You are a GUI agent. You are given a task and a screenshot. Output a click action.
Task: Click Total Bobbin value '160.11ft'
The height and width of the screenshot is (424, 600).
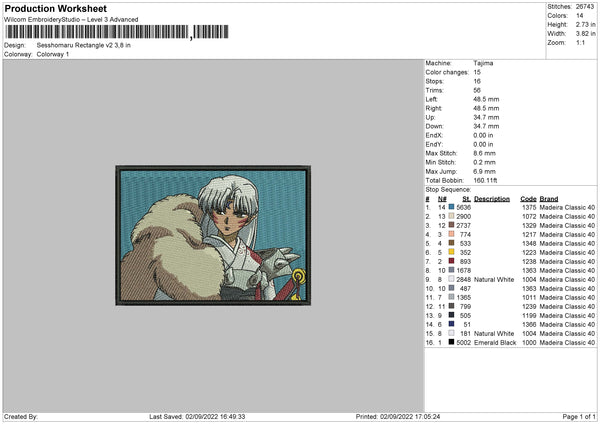pyautogui.click(x=485, y=180)
